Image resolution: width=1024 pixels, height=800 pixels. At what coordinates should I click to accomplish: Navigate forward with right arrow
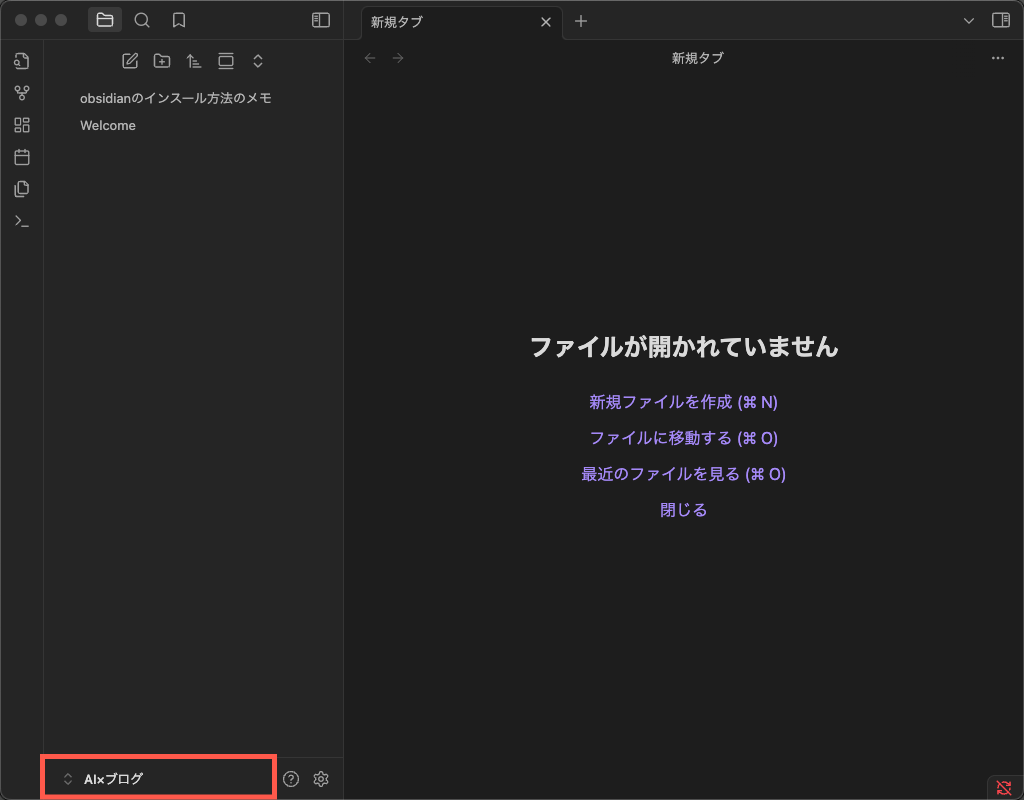coord(398,58)
